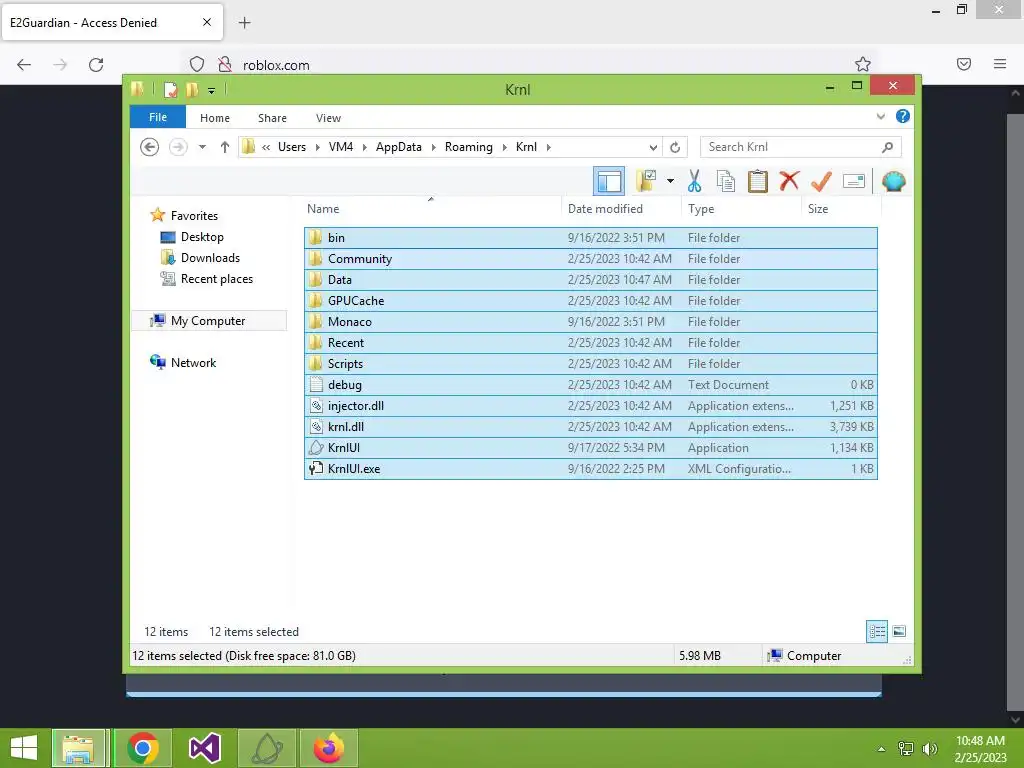Open Quick Access Toolbar customize dropdown
Screen dimensions: 1024x768
pyautogui.click(x=212, y=90)
